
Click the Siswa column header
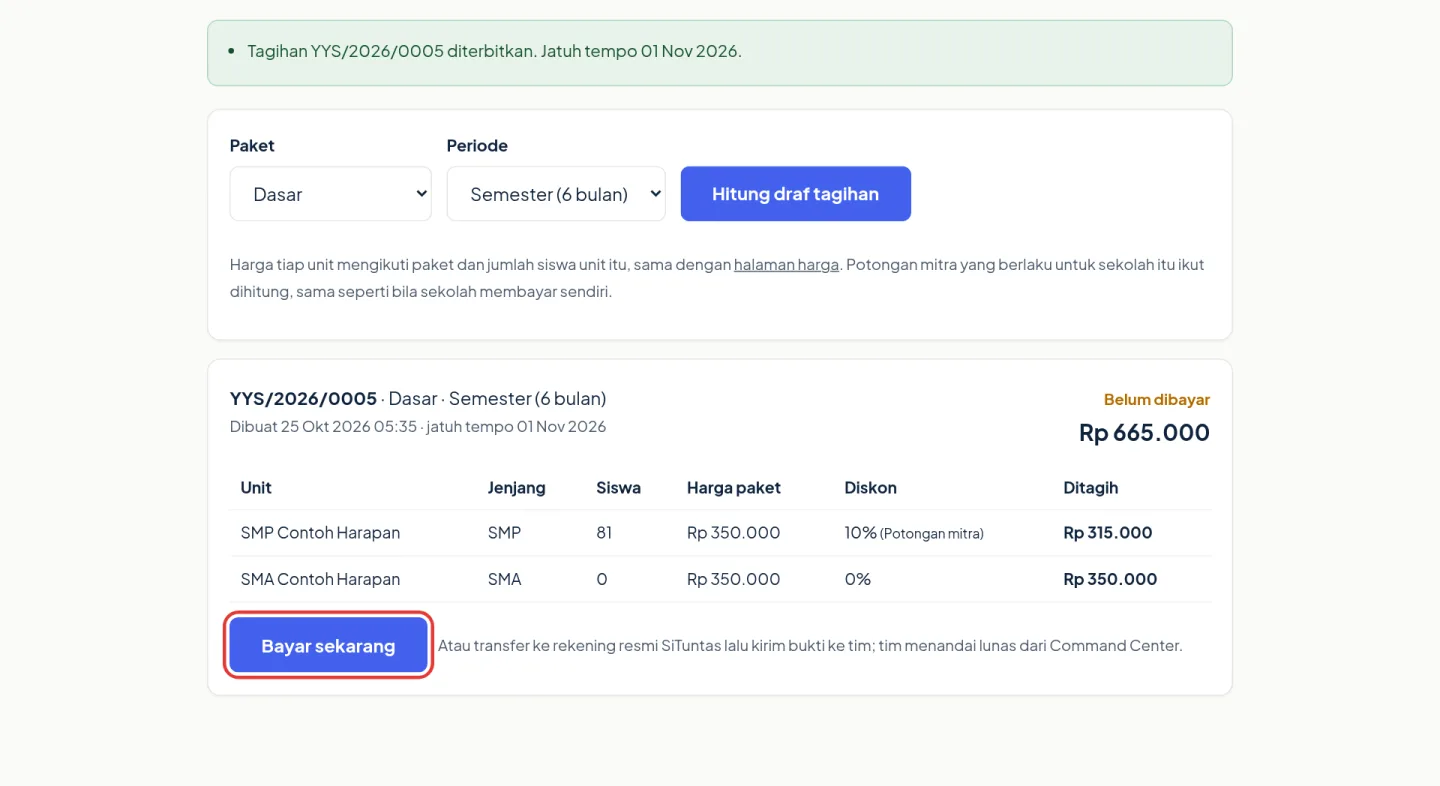[x=618, y=488]
